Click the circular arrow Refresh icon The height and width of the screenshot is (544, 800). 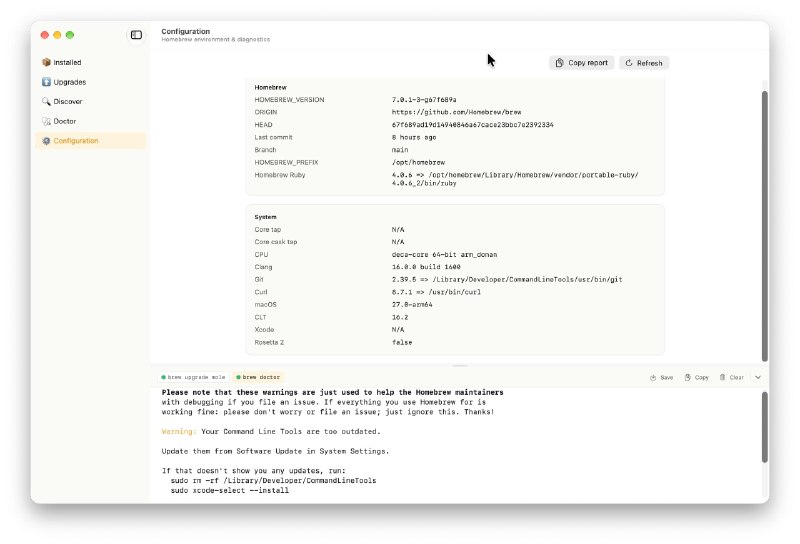pos(629,63)
